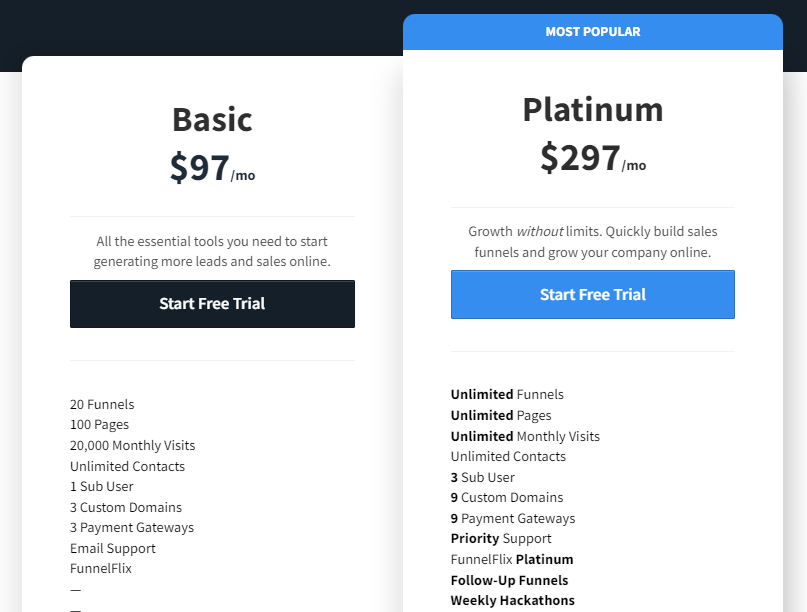The image size is (807, 612).
Task: Click the Weekly Hackathons feature
Action: click(x=513, y=600)
